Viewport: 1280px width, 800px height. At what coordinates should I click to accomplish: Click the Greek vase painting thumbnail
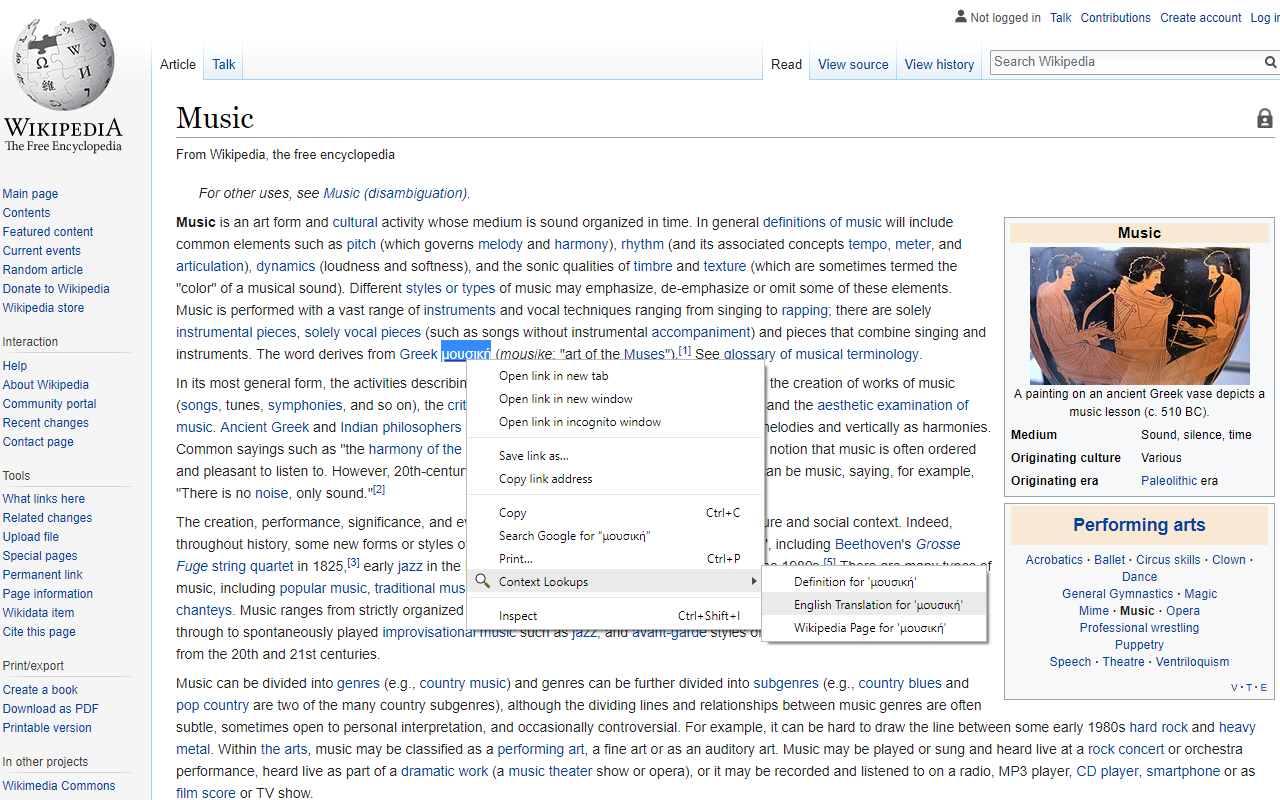tap(1139, 316)
